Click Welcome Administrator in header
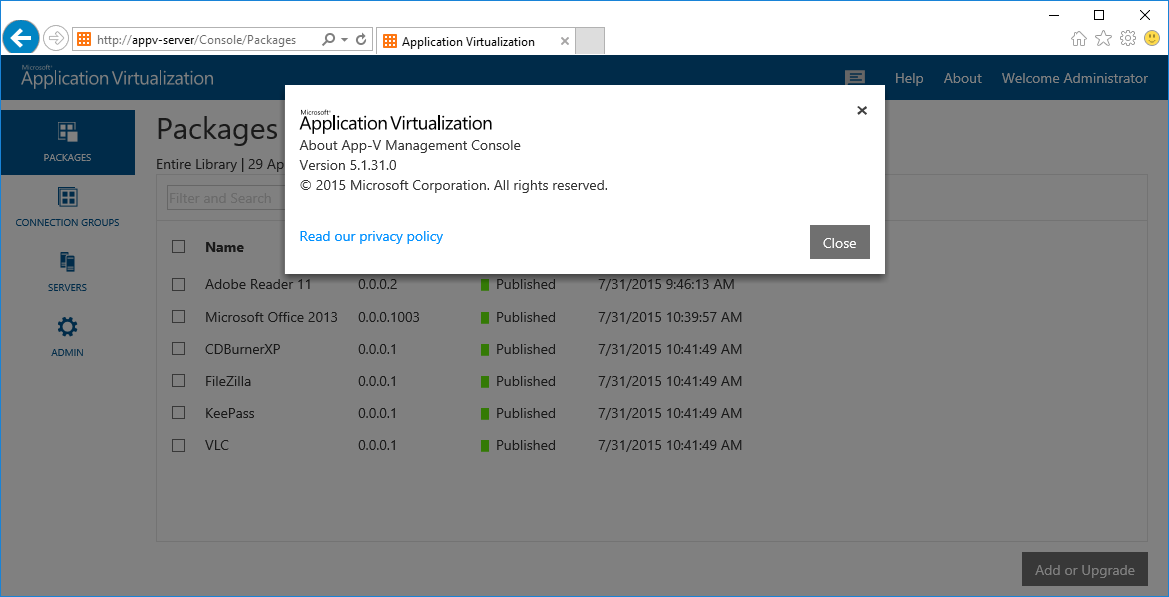1169x597 pixels. coord(1074,78)
